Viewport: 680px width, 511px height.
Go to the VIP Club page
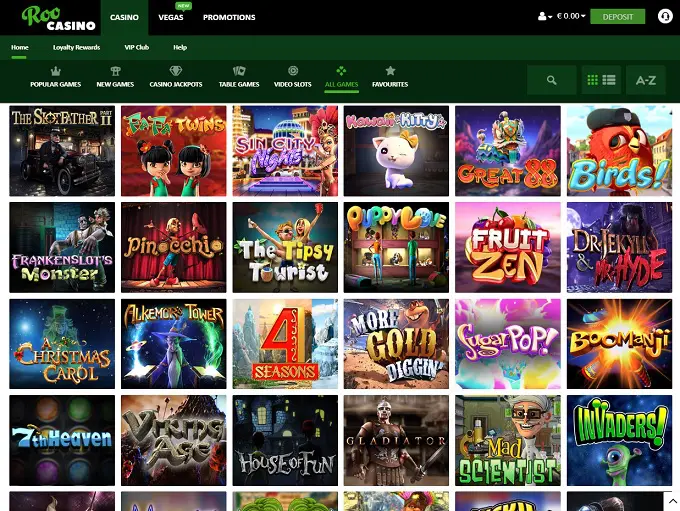[135, 47]
